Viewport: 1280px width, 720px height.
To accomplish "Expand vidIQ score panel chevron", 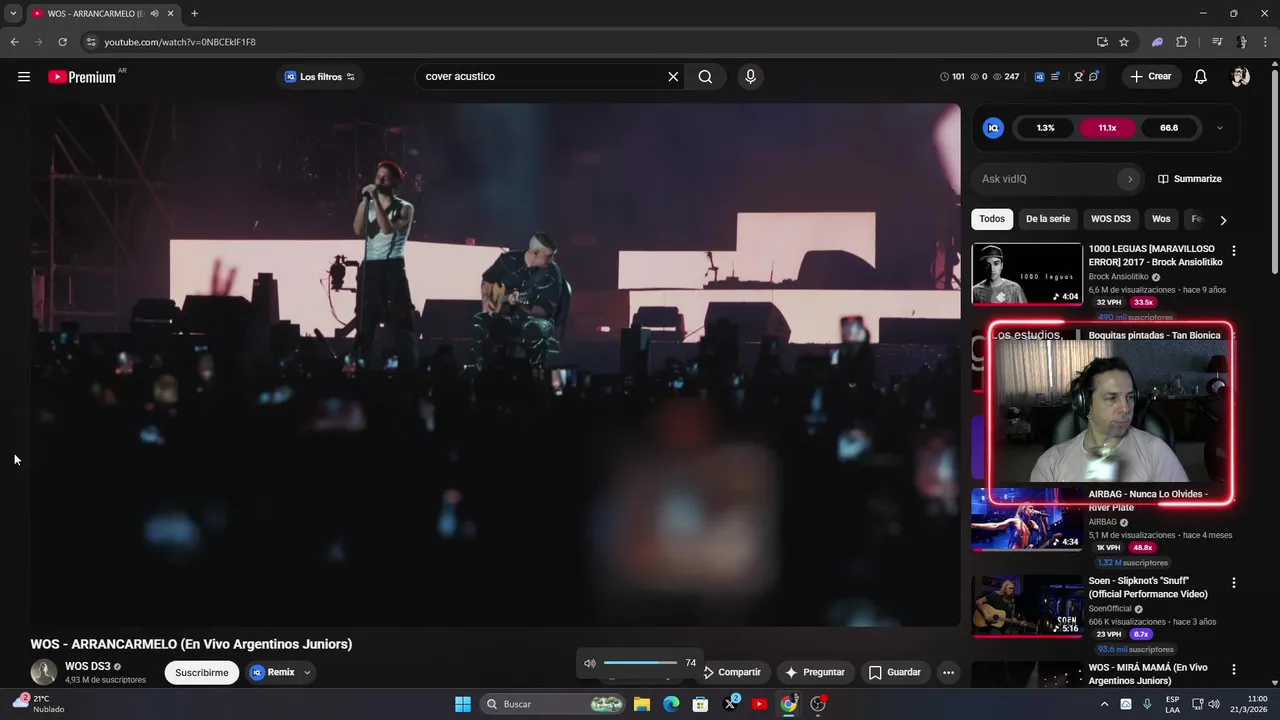I will (x=1219, y=128).
